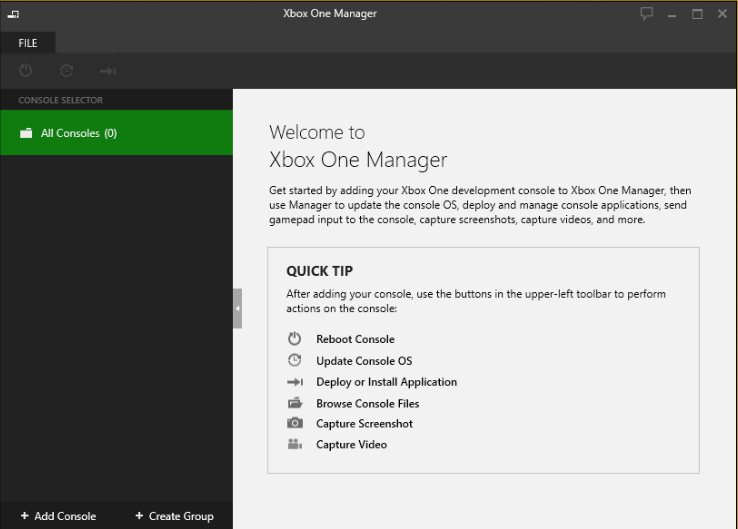Click the Create Group button
738x529 pixels.
pos(174,516)
